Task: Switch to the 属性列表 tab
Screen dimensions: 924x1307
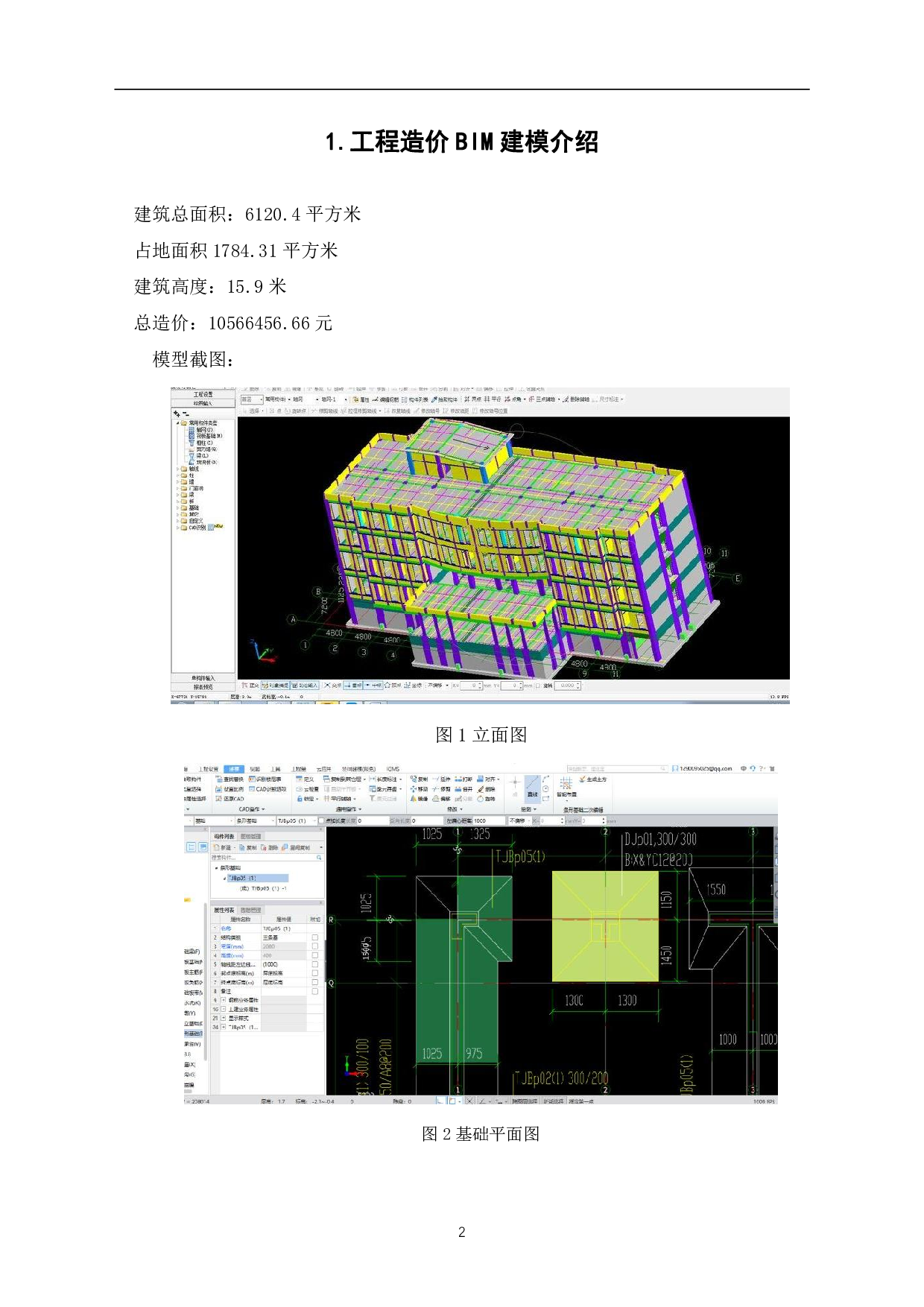Action: tap(224, 910)
